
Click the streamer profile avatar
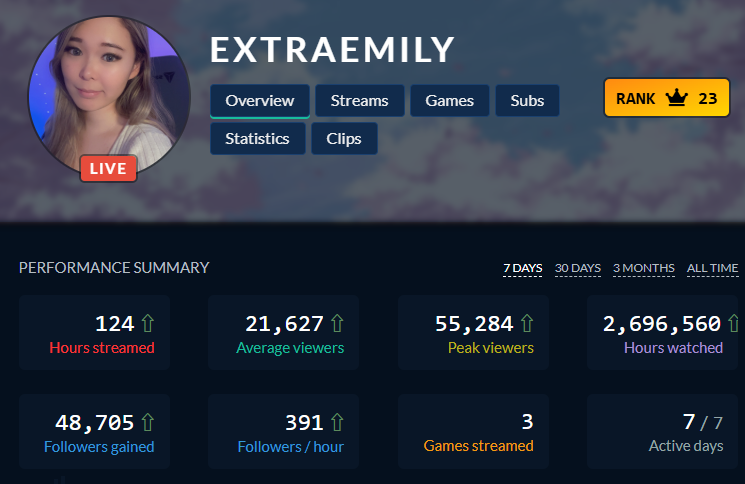[x=109, y=97]
